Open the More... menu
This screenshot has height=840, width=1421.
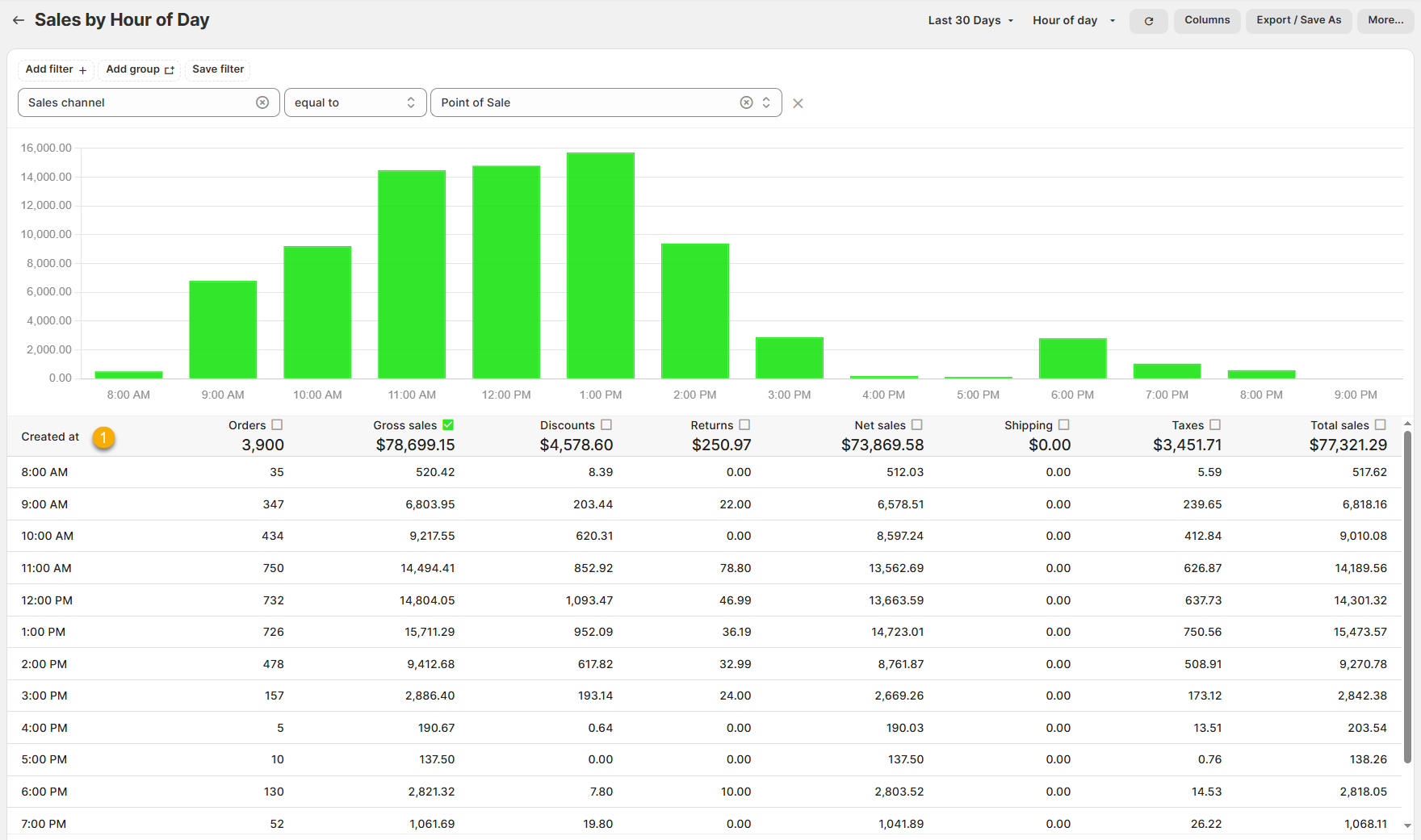tap(1385, 20)
